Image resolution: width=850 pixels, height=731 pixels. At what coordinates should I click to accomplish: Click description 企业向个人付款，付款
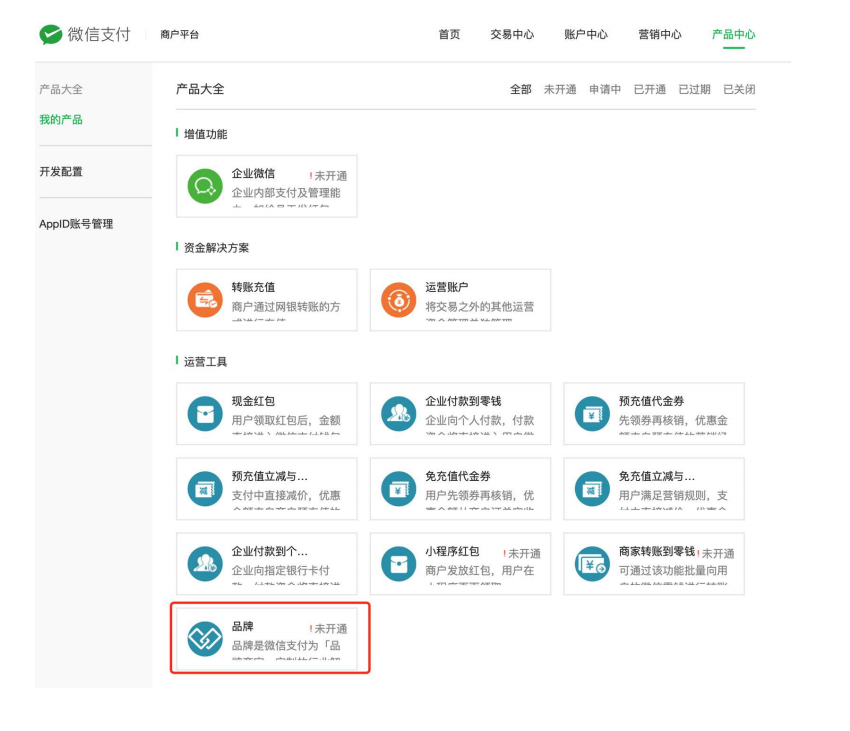(x=480, y=420)
